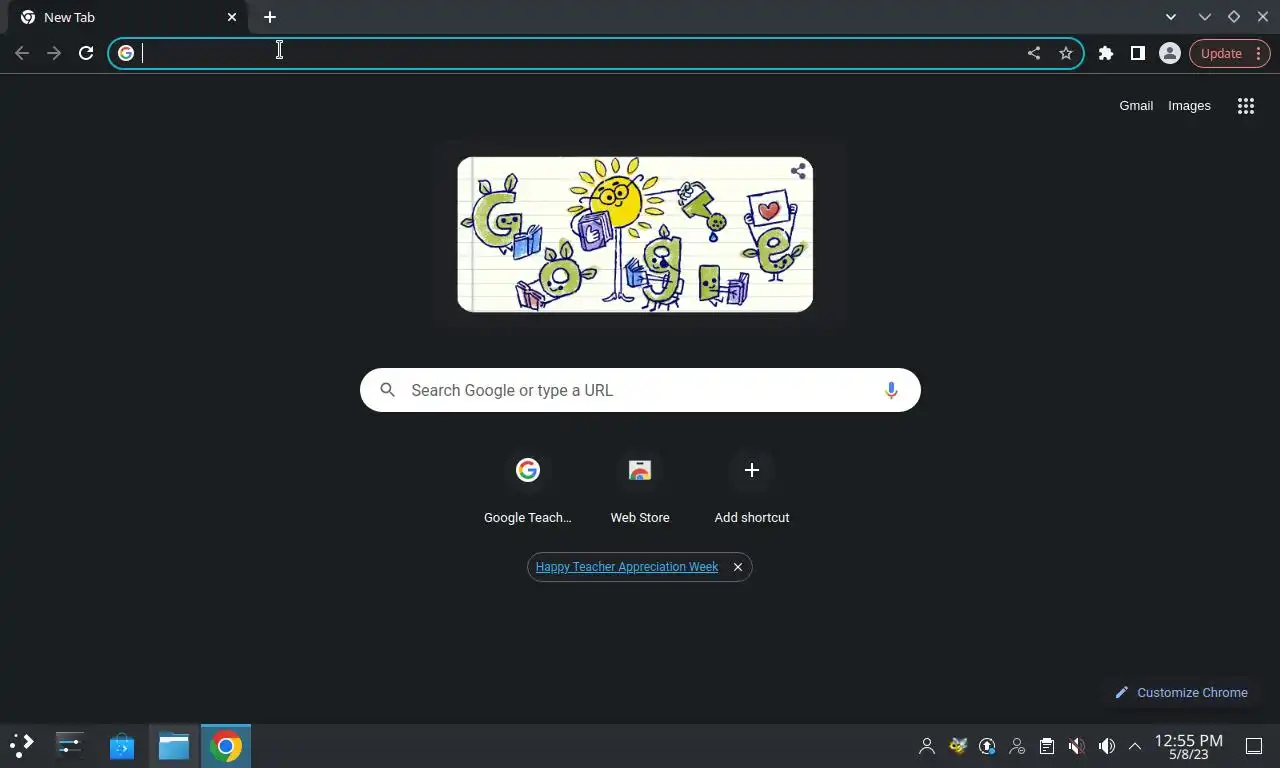Open the Gmail link
Viewport: 1280px width, 768px height.
(1136, 105)
